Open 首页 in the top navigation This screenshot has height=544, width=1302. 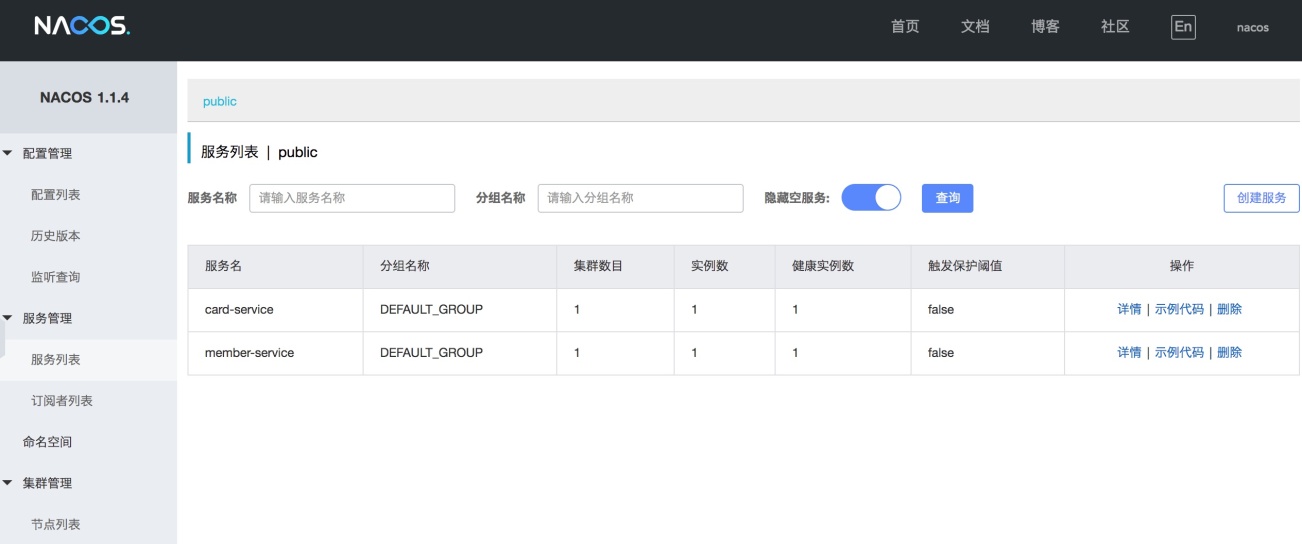905,27
